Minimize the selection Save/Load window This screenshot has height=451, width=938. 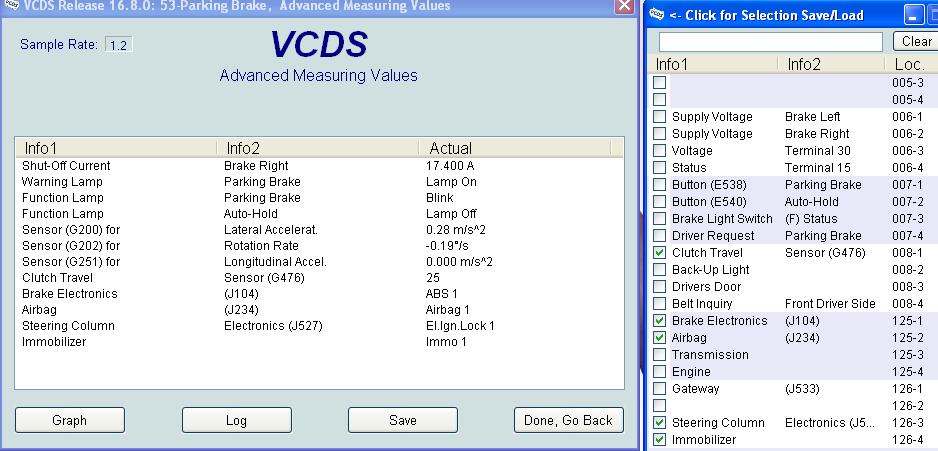(913, 15)
